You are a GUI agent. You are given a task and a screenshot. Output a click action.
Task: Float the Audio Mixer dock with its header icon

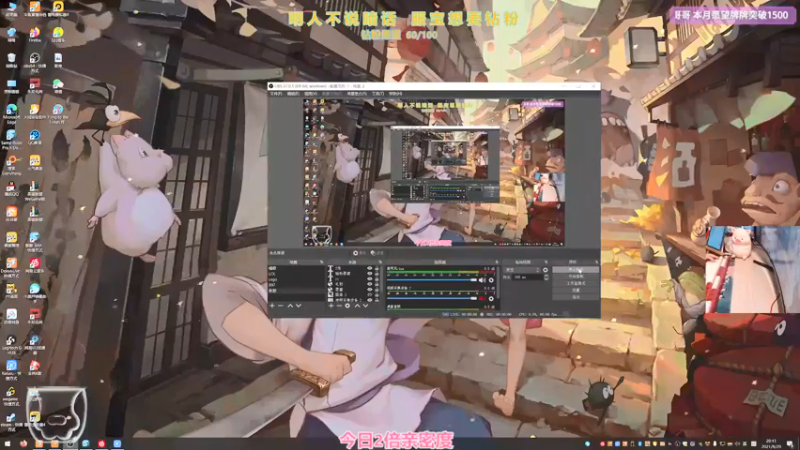click(x=497, y=262)
